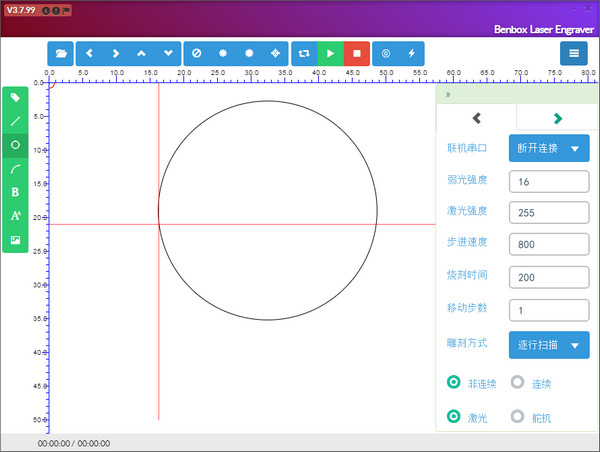Switch to the left arrow panel tab

point(477,118)
